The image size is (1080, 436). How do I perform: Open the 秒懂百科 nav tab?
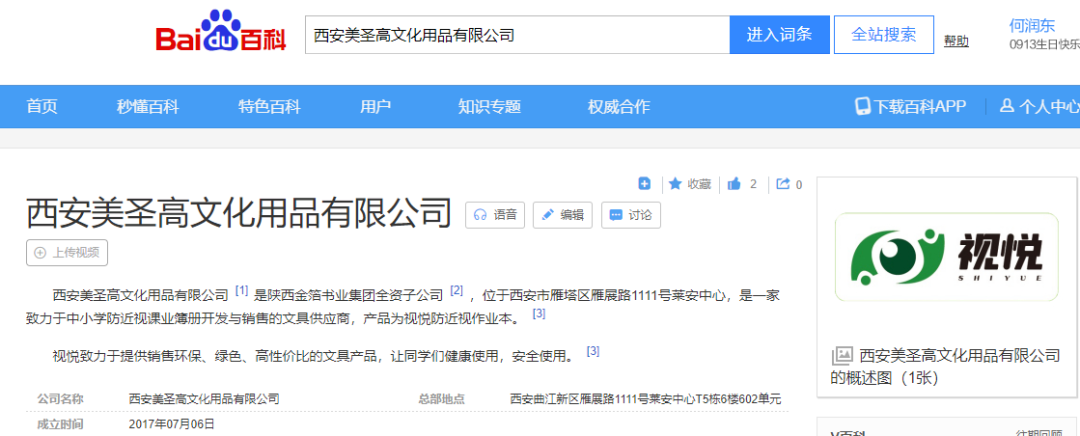click(147, 107)
